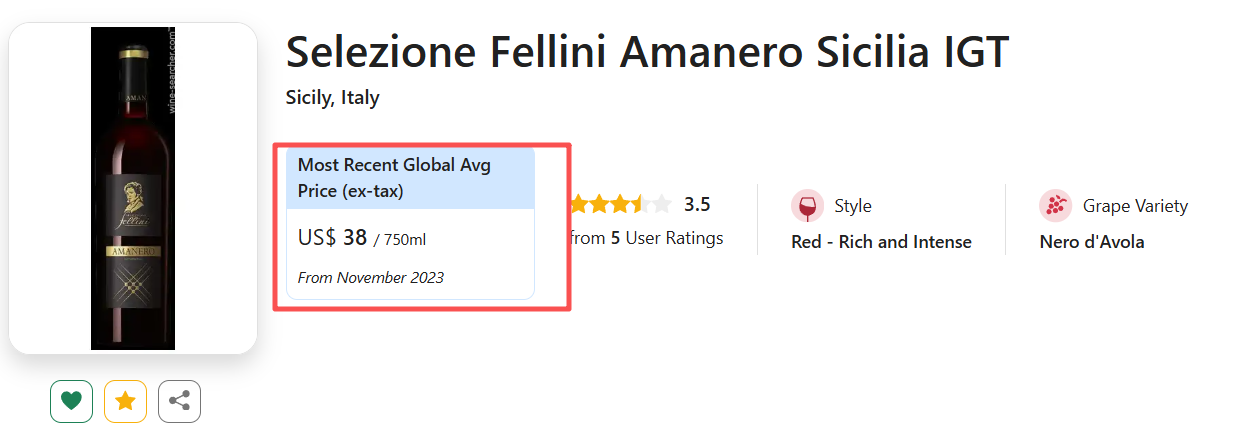Follow the Sicily, Italy region link
The image size is (1235, 435).
(332, 98)
